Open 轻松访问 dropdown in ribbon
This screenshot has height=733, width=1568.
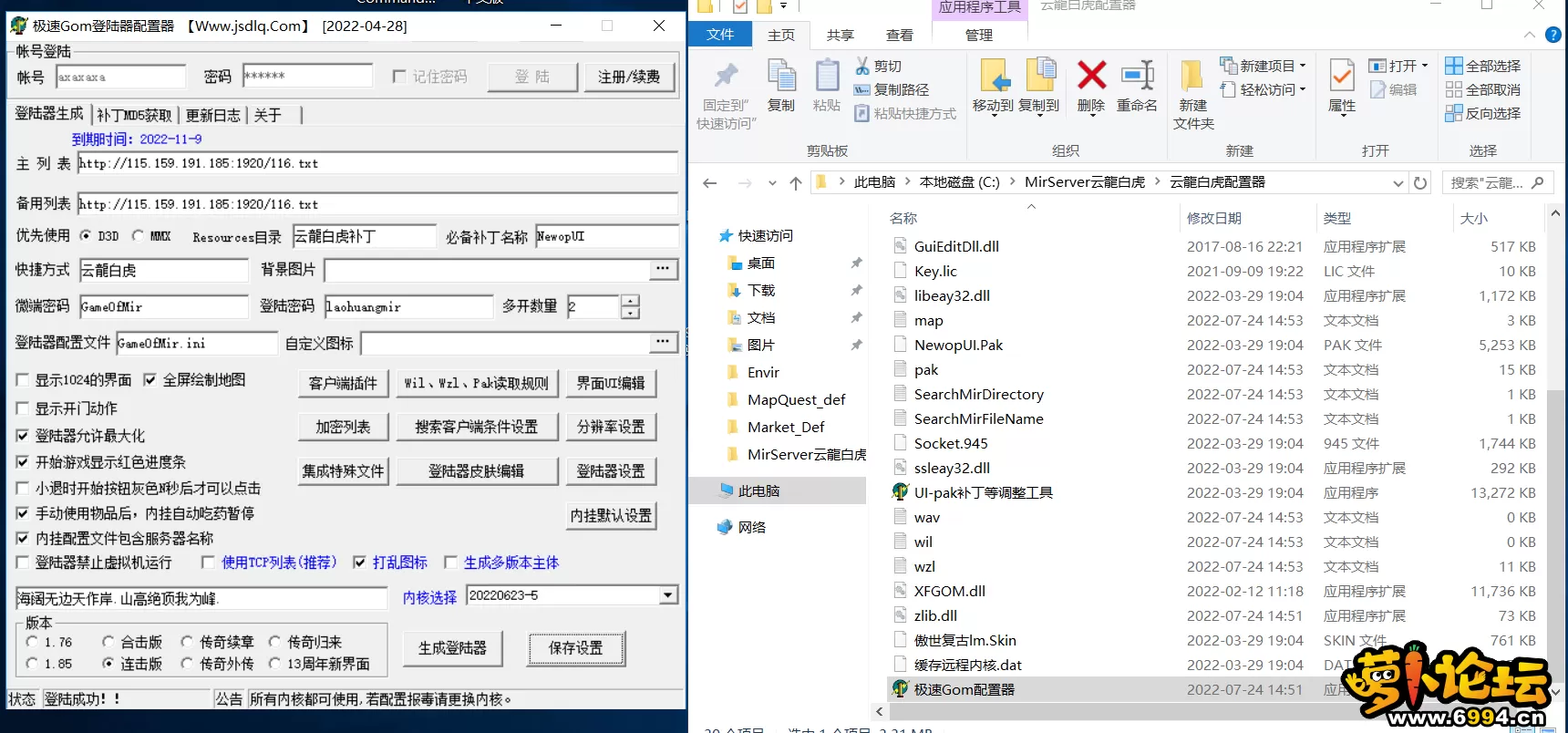[x=1303, y=89]
